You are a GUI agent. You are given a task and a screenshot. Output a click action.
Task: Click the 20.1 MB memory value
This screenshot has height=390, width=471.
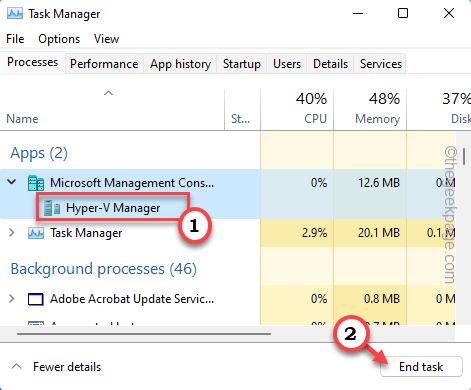tap(379, 233)
